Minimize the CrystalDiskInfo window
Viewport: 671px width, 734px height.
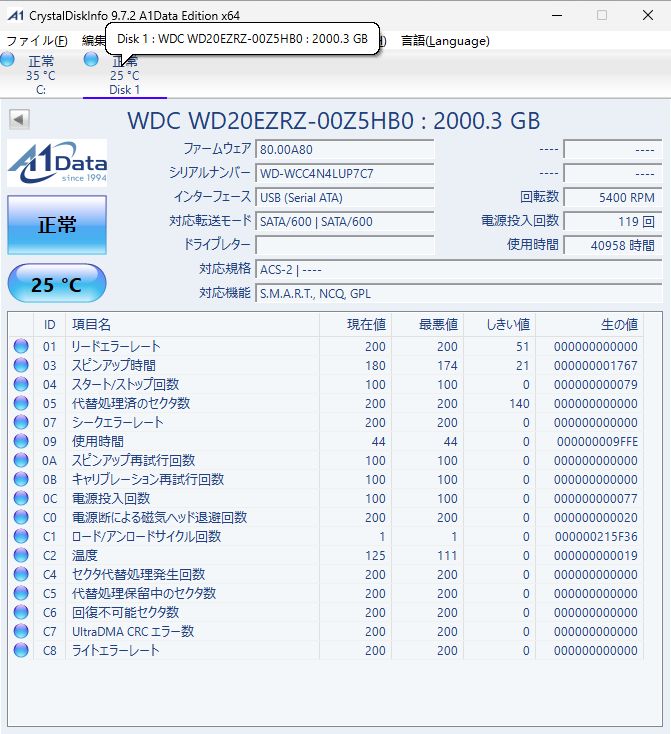[557, 15]
